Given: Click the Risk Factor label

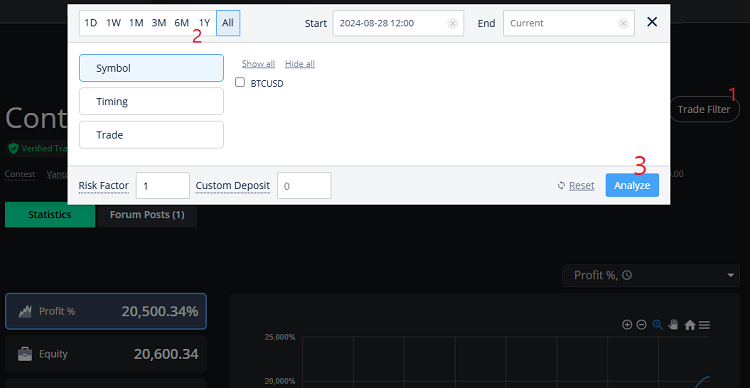Looking at the screenshot, I should coord(104,186).
